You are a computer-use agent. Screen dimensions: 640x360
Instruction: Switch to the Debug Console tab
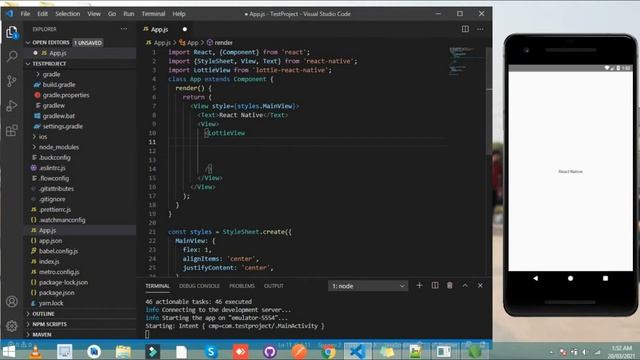(x=199, y=286)
